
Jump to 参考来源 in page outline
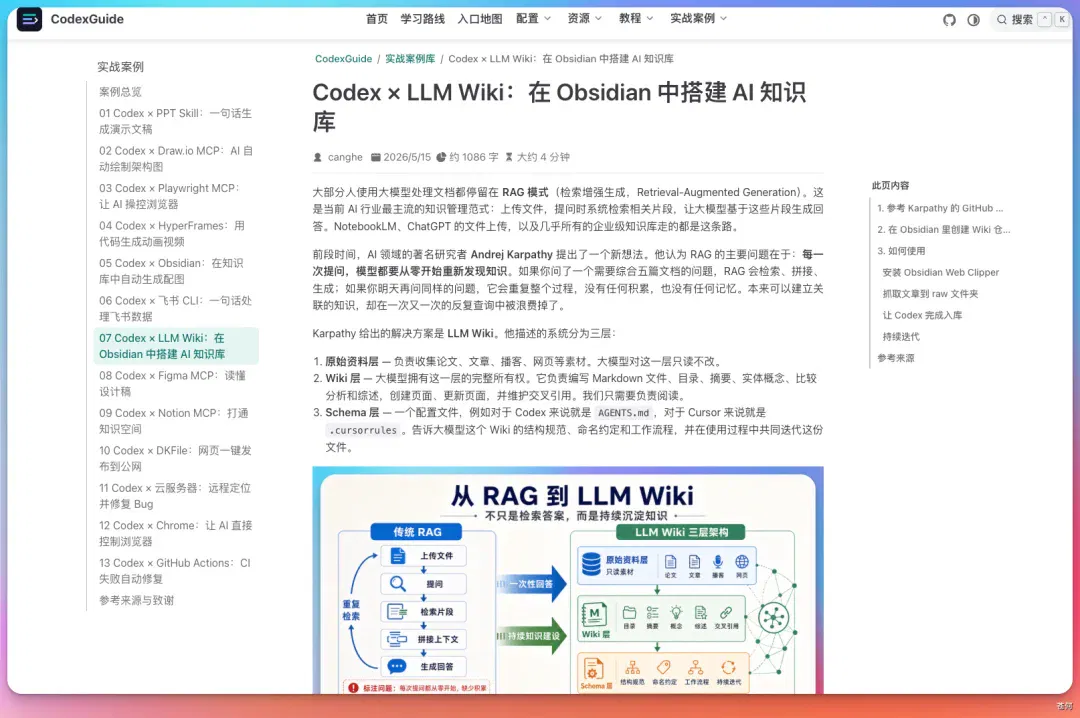[896, 358]
